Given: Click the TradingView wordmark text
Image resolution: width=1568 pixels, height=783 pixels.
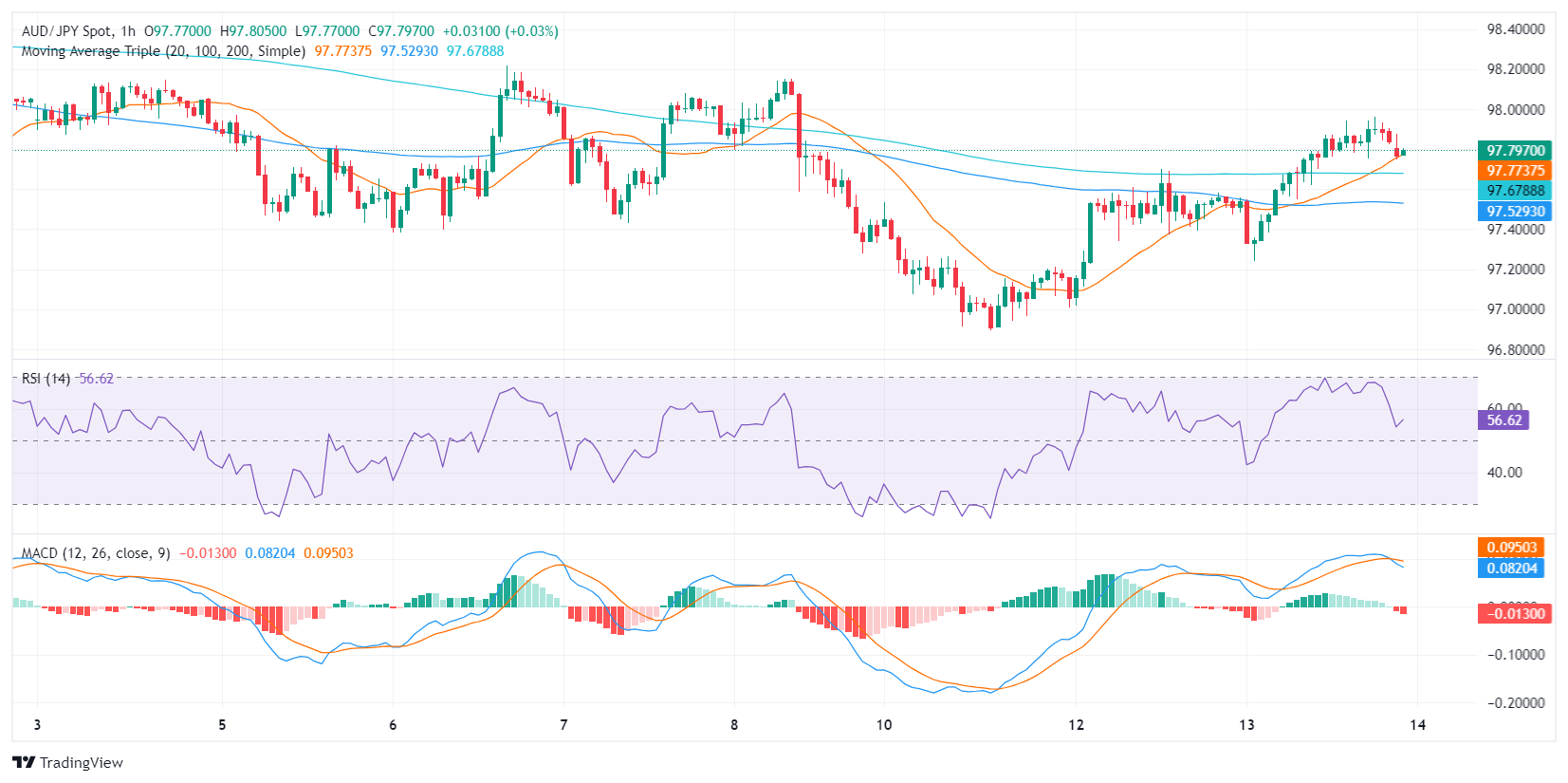Looking at the screenshot, I should click(x=82, y=763).
